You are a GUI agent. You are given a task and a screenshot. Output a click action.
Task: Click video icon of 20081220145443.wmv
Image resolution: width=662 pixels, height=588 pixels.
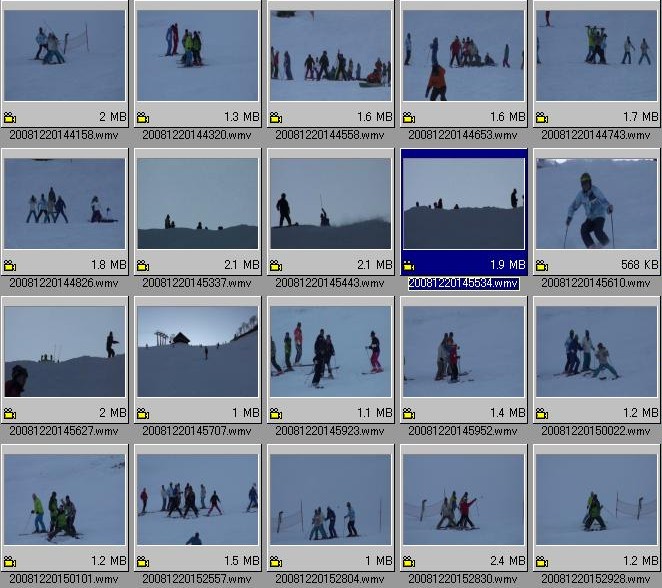pyautogui.click(x=276, y=266)
